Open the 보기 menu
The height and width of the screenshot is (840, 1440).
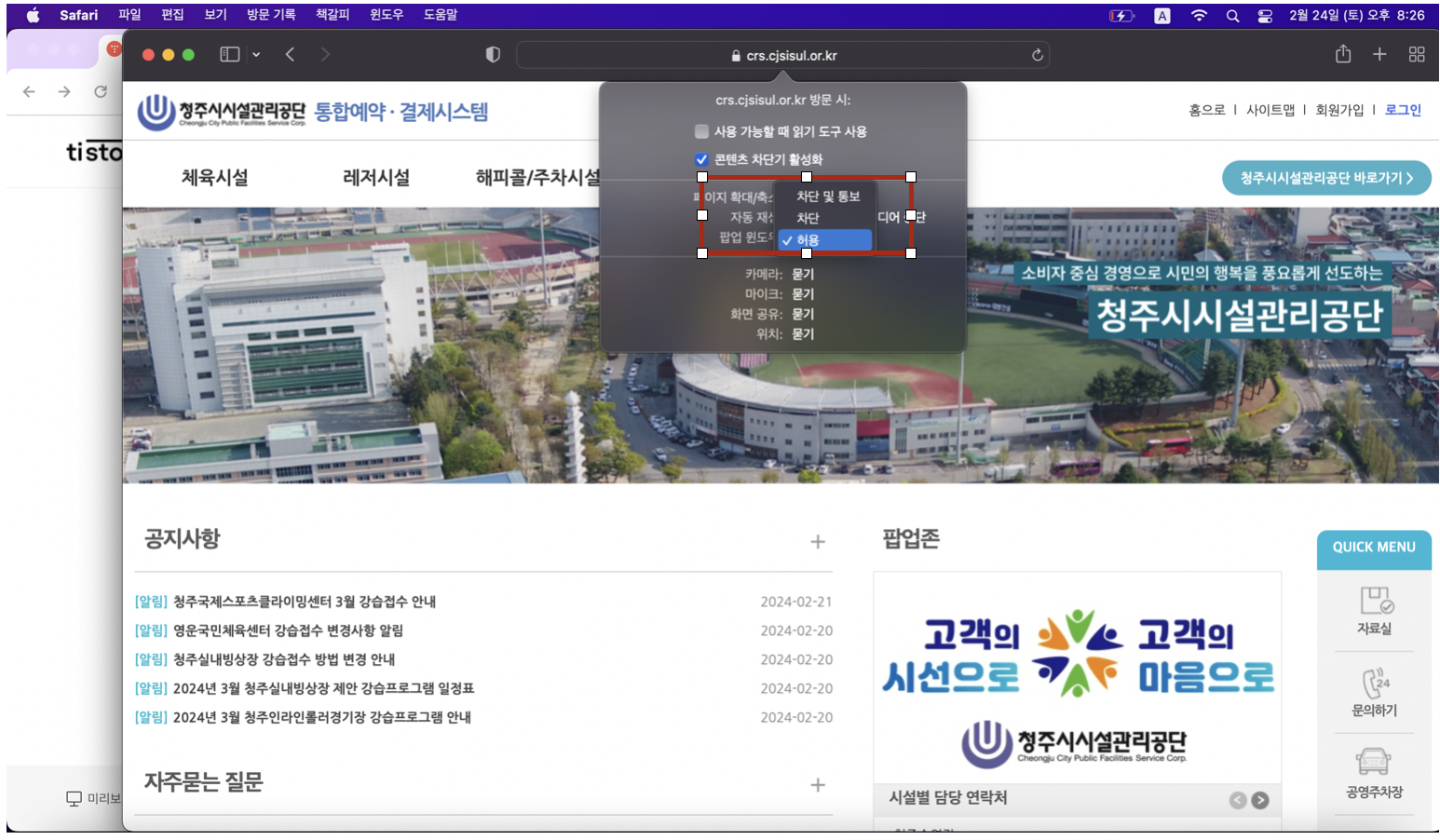[215, 15]
